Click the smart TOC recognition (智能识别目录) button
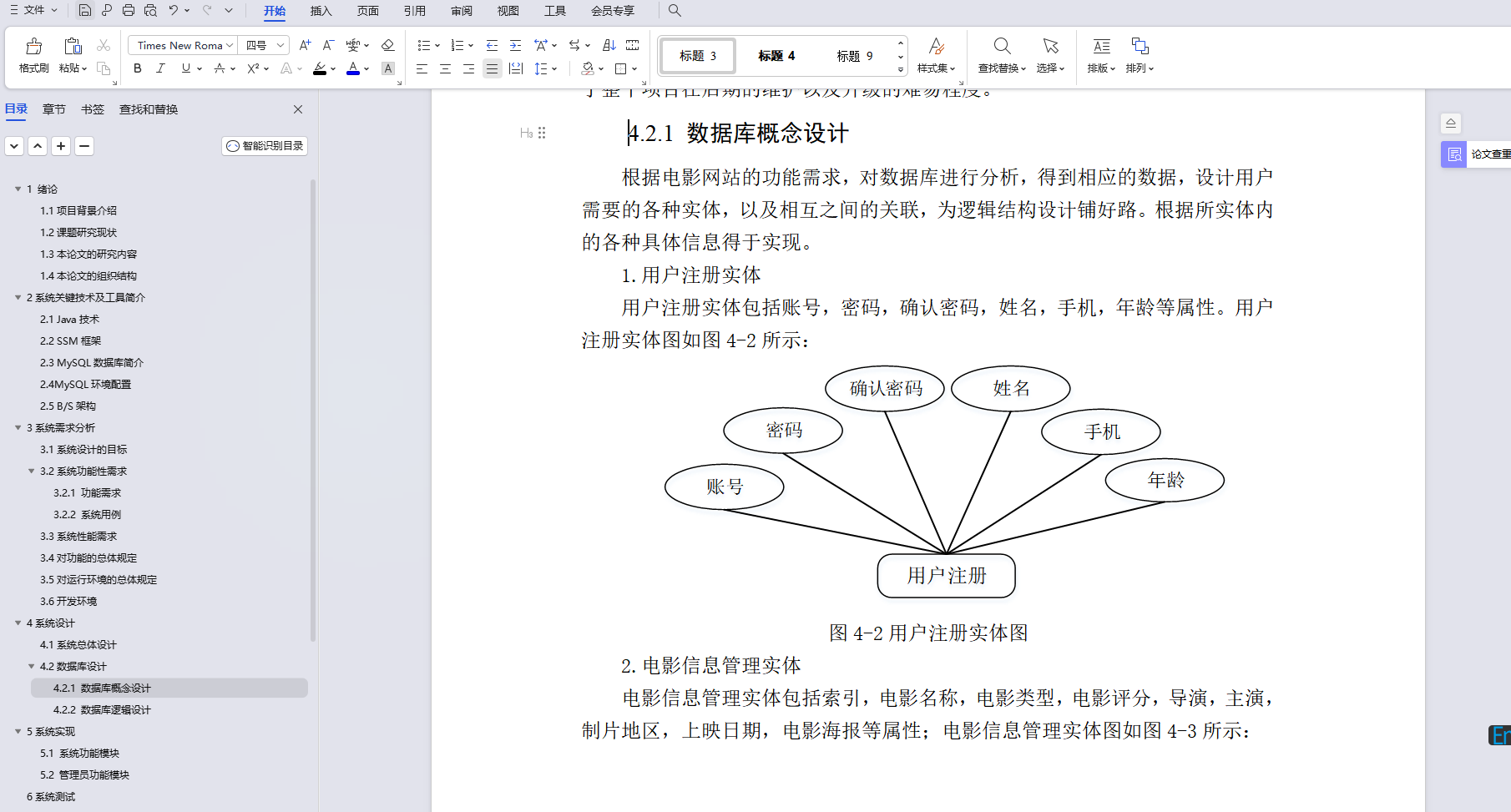The height and width of the screenshot is (812, 1511). 265,146
